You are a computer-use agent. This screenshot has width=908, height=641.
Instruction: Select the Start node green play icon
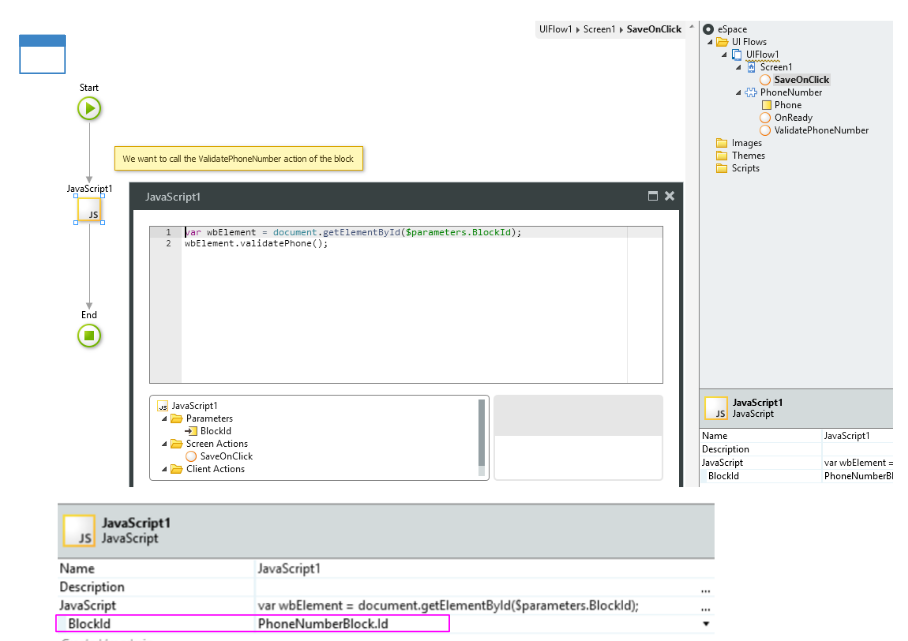tap(89, 108)
